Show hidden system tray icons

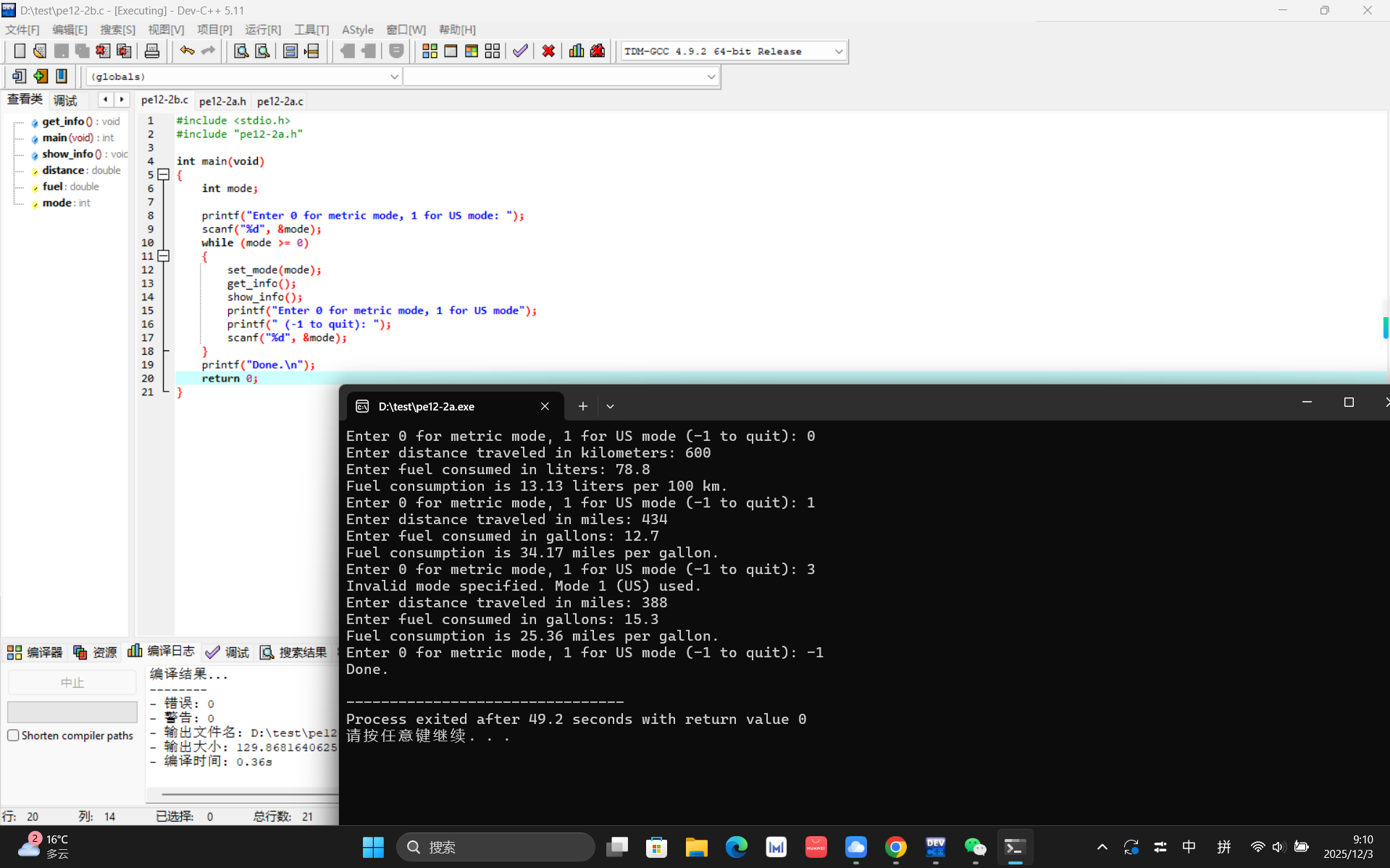pyautogui.click(x=1102, y=847)
